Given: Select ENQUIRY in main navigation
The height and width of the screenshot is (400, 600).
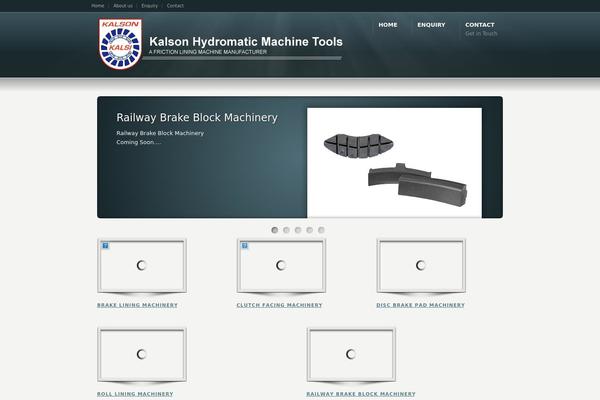Looking at the screenshot, I should coord(431,25).
